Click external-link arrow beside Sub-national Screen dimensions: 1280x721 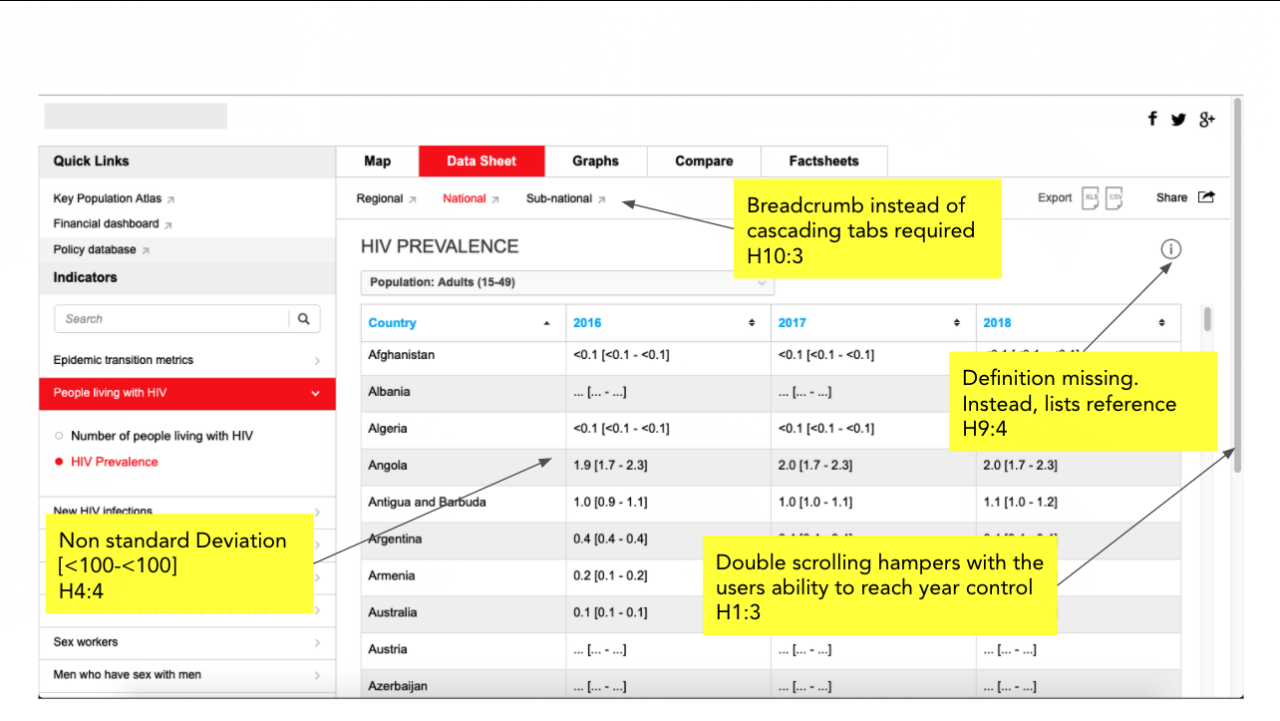[x=602, y=199]
